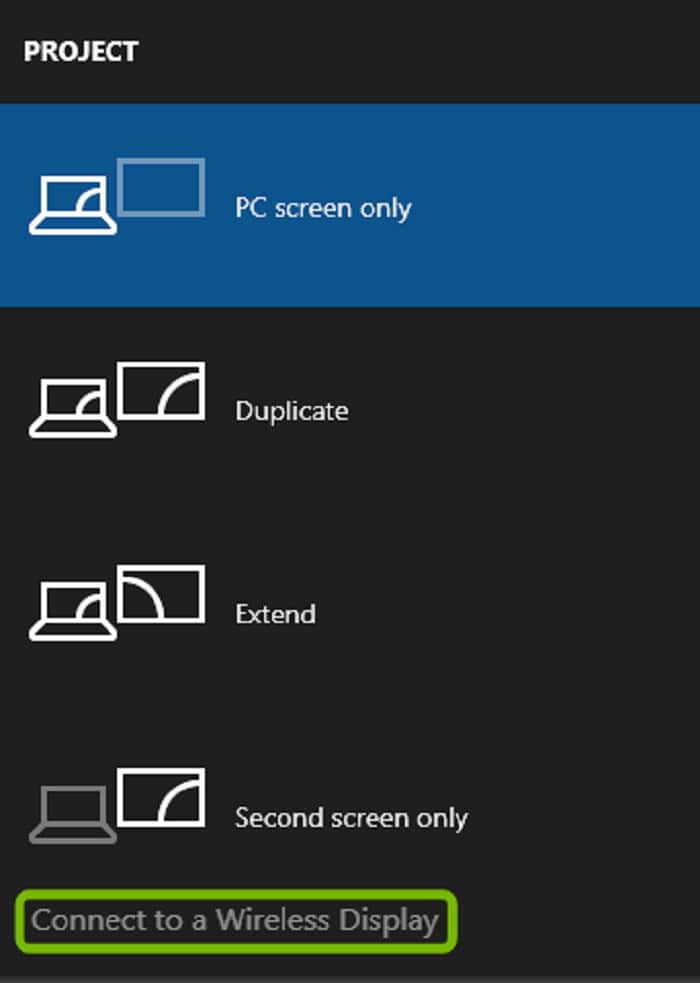The width and height of the screenshot is (700, 983).
Task: Click the dark header area right of PROJECT
Action: [x=419, y=51]
